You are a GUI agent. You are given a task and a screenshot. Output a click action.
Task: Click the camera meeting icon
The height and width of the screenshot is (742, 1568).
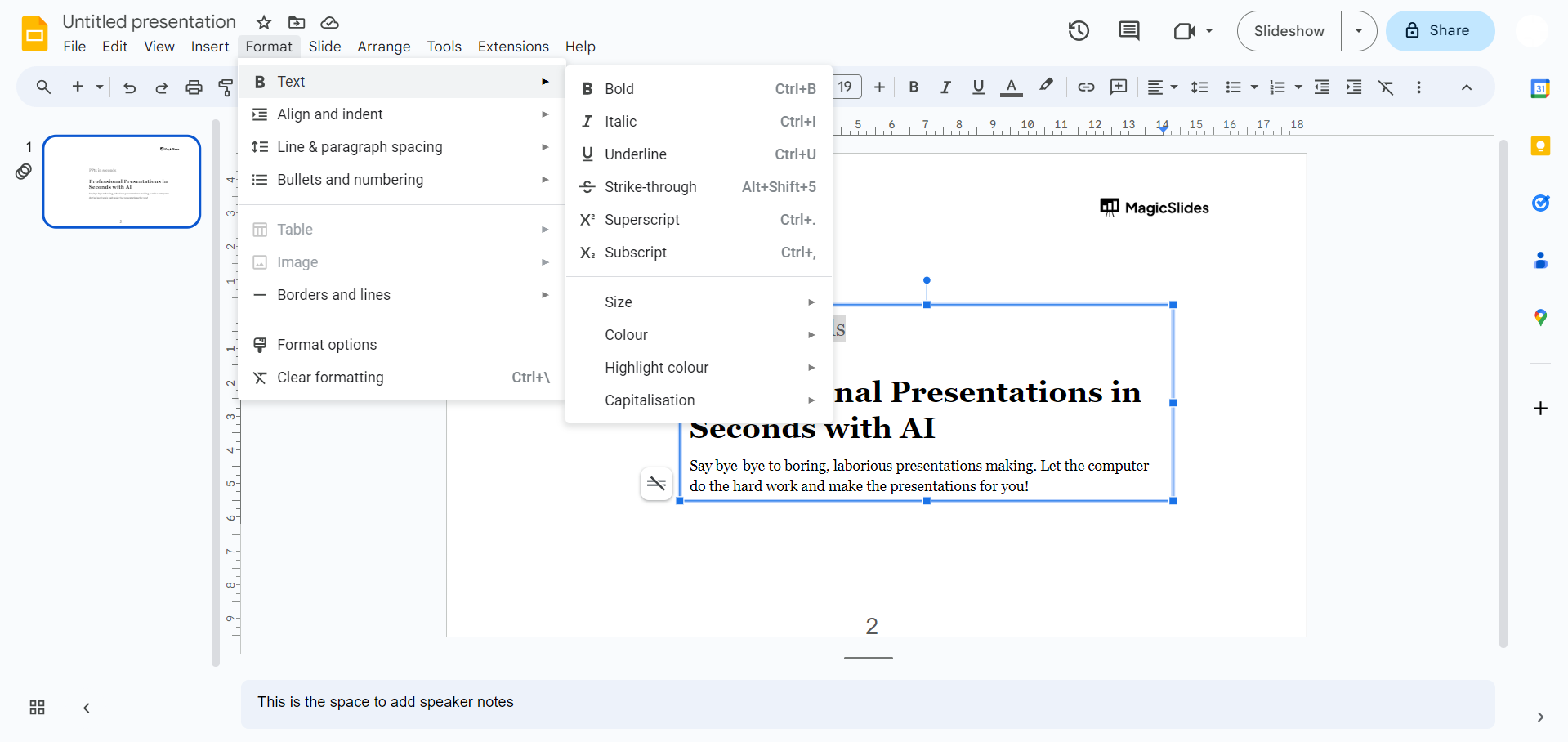click(x=1184, y=31)
